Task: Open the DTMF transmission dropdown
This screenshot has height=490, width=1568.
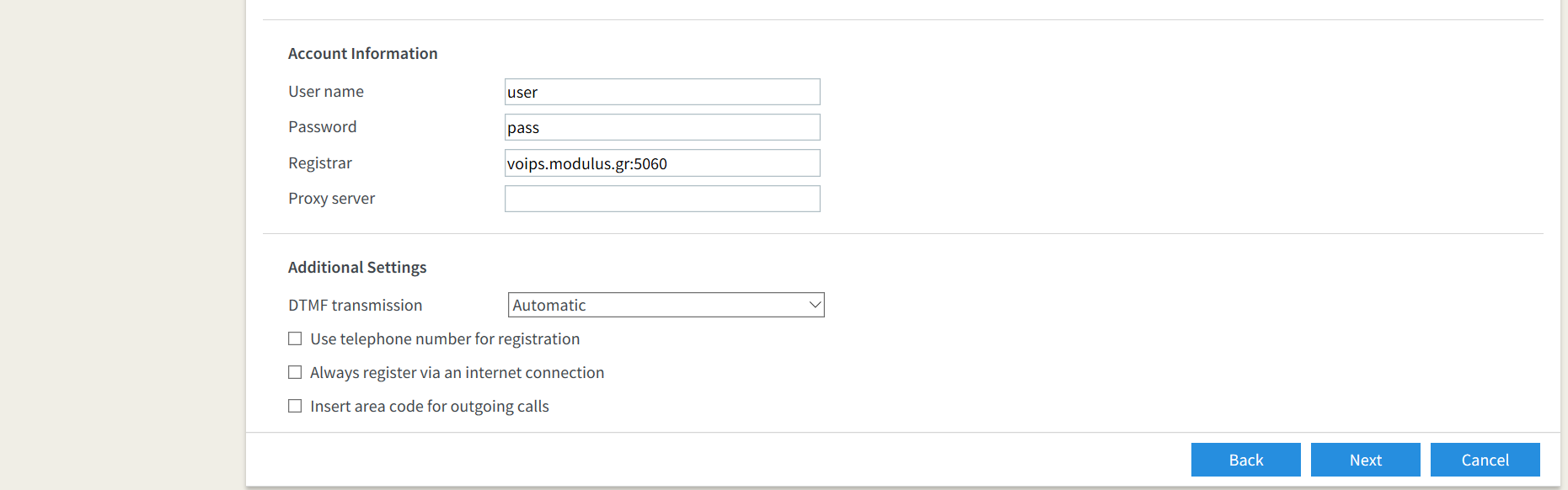Action: click(x=666, y=305)
